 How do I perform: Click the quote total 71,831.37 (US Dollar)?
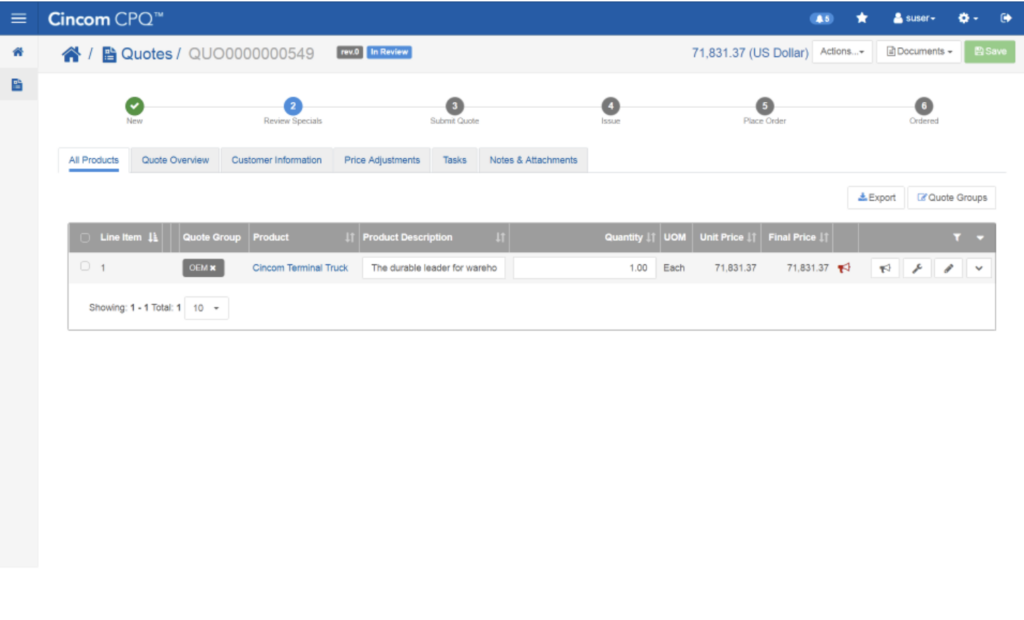[750, 53]
